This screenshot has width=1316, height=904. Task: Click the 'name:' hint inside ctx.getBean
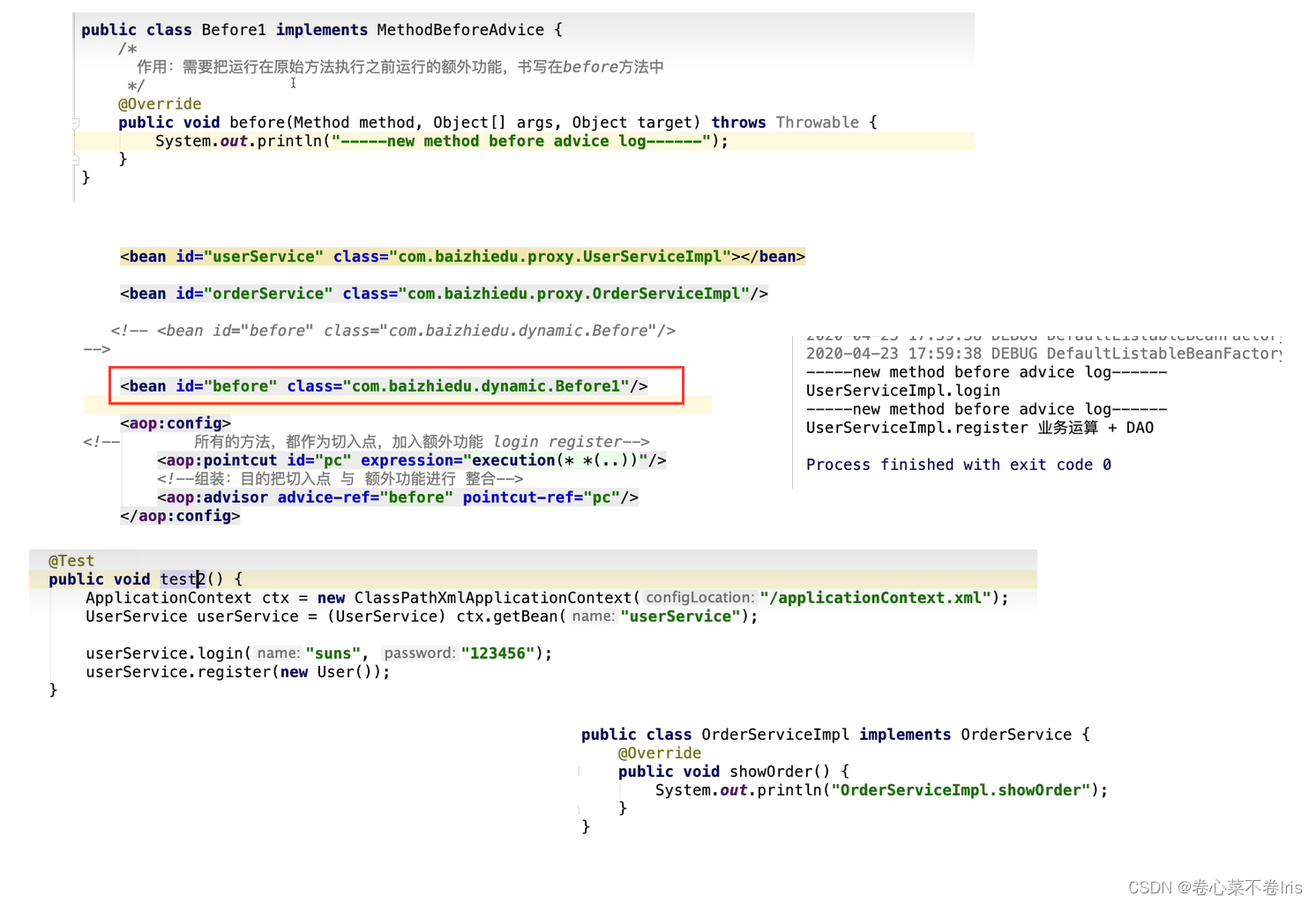click(x=593, y=616)
